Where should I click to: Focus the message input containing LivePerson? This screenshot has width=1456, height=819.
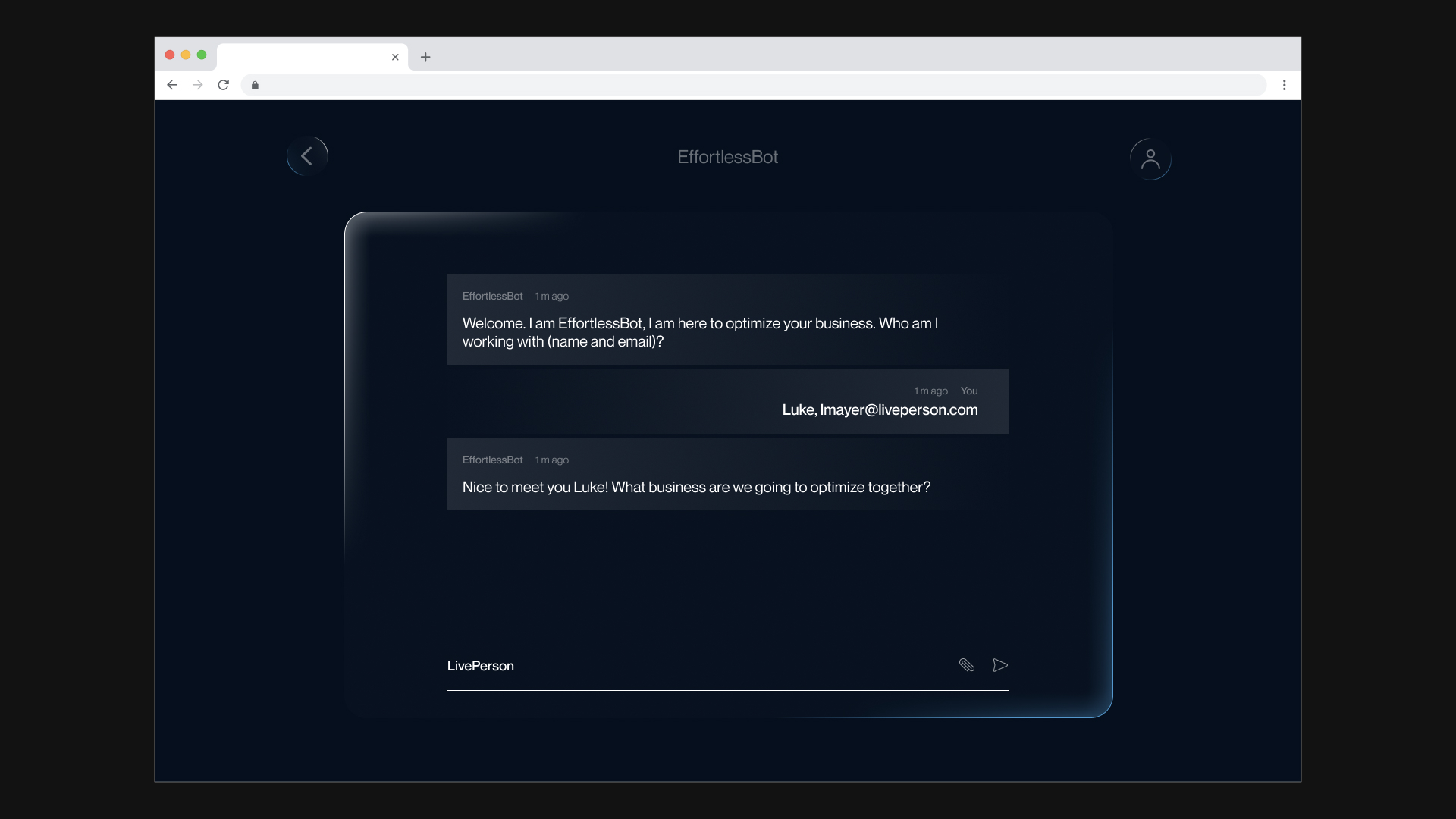click(682, 666)
